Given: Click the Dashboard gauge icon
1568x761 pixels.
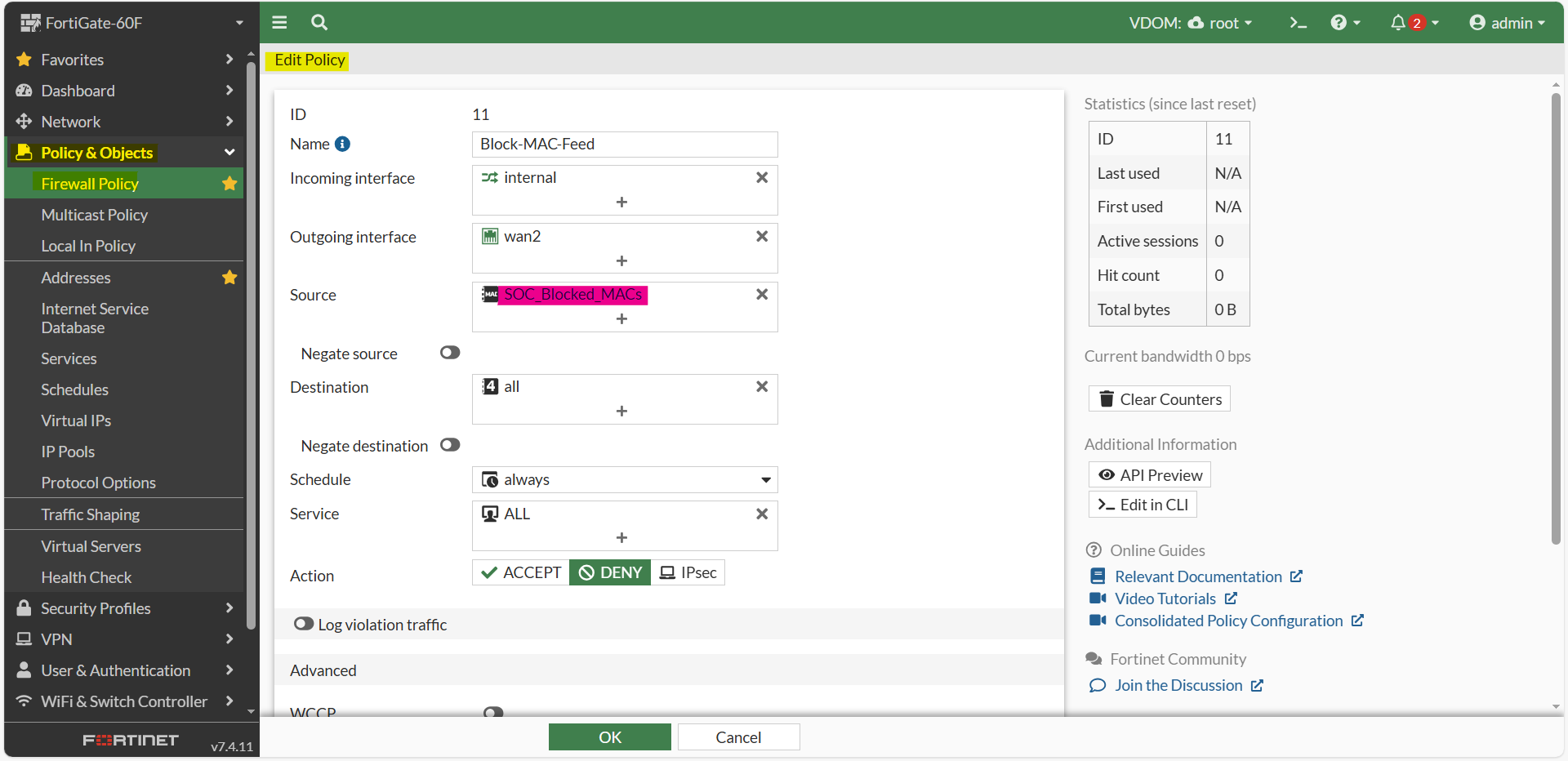Looking at the screenshot, I should click(x=24, y=91).
